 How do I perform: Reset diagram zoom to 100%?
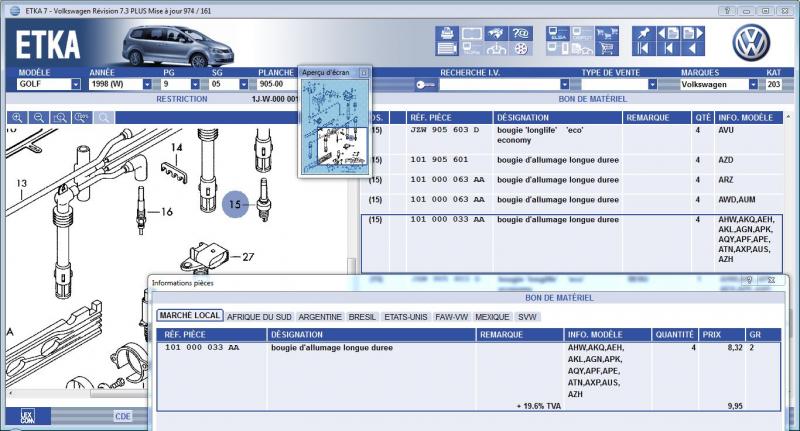coord(82,118)
